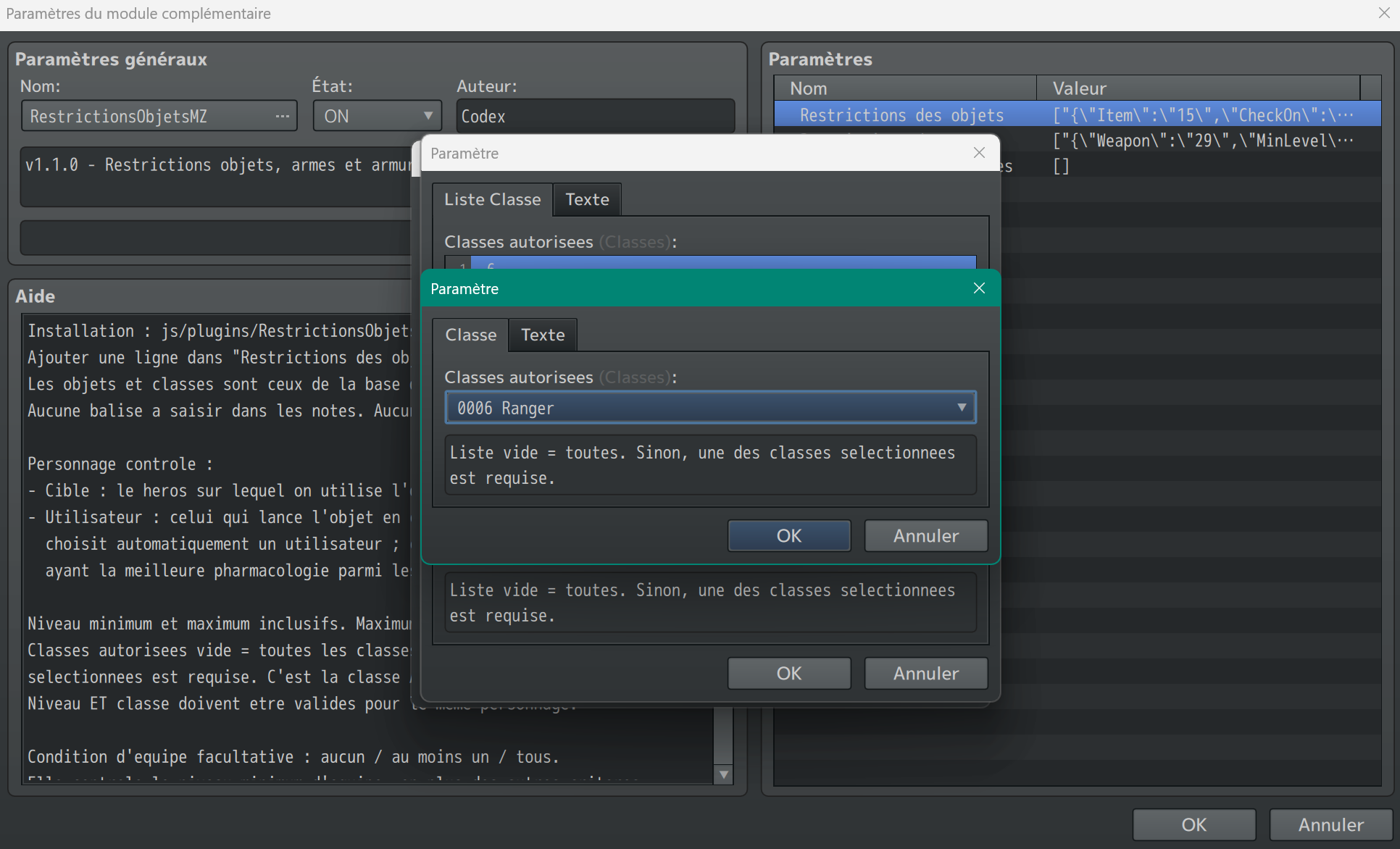Open Texte tab beside Liste Classe
The image size is (1400, 849).
click(x=587, y=199)
